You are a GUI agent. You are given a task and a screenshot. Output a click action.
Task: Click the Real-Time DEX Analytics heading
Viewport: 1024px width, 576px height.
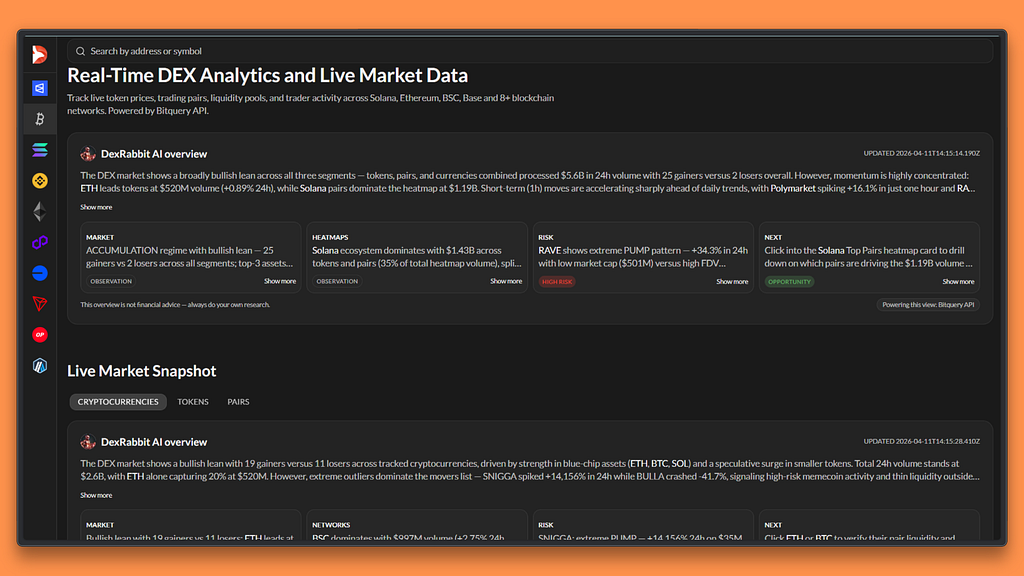(x=267, y=75)
